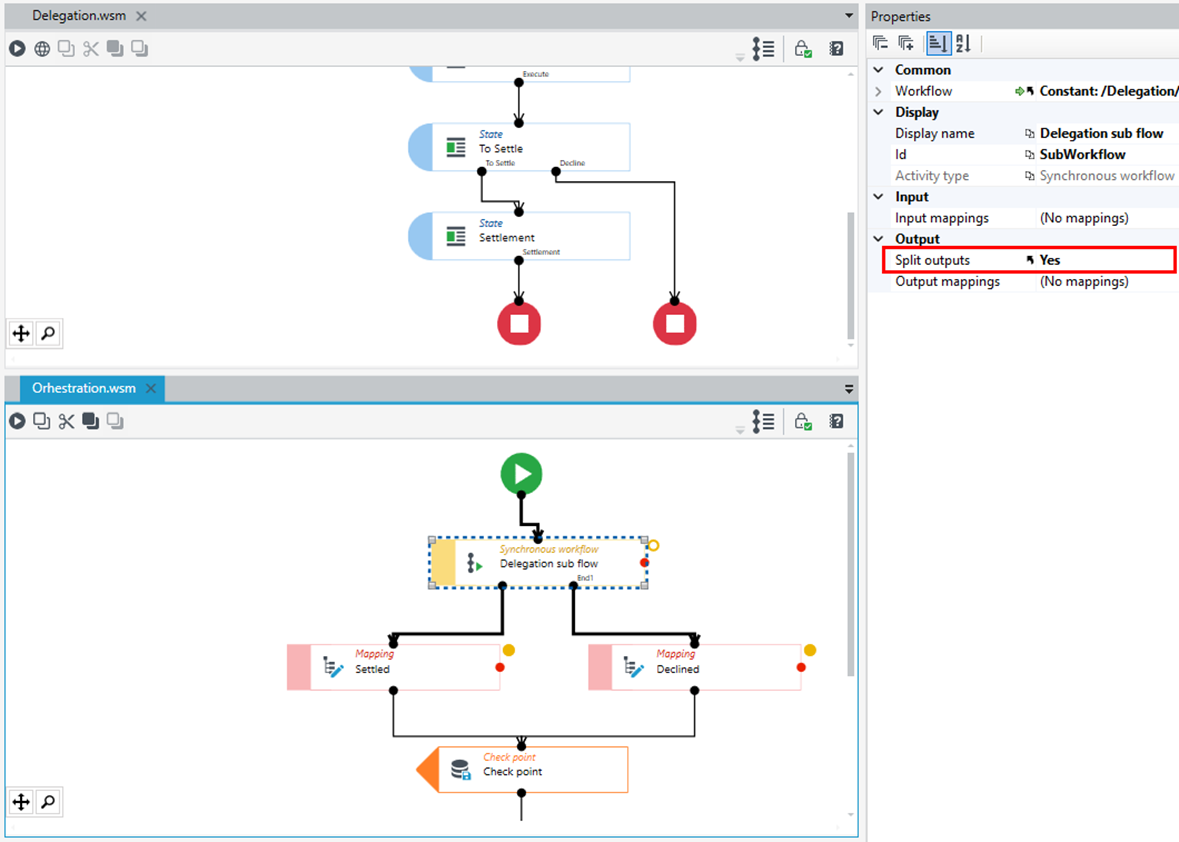
Task: Collapse the Common properties section
Action: 878,70
